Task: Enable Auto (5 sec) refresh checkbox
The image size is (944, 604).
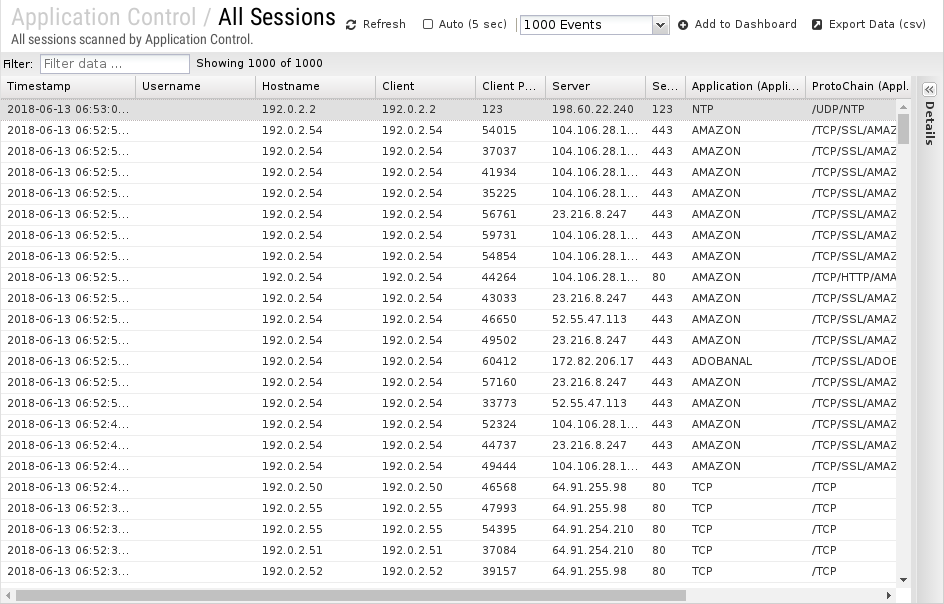Action: coord(428,25)
